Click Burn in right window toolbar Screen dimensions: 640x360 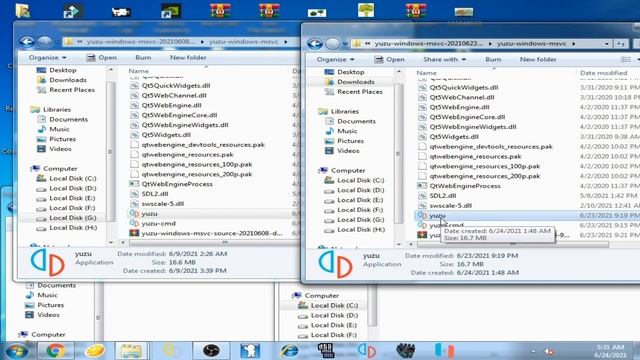tap(493, 60)
